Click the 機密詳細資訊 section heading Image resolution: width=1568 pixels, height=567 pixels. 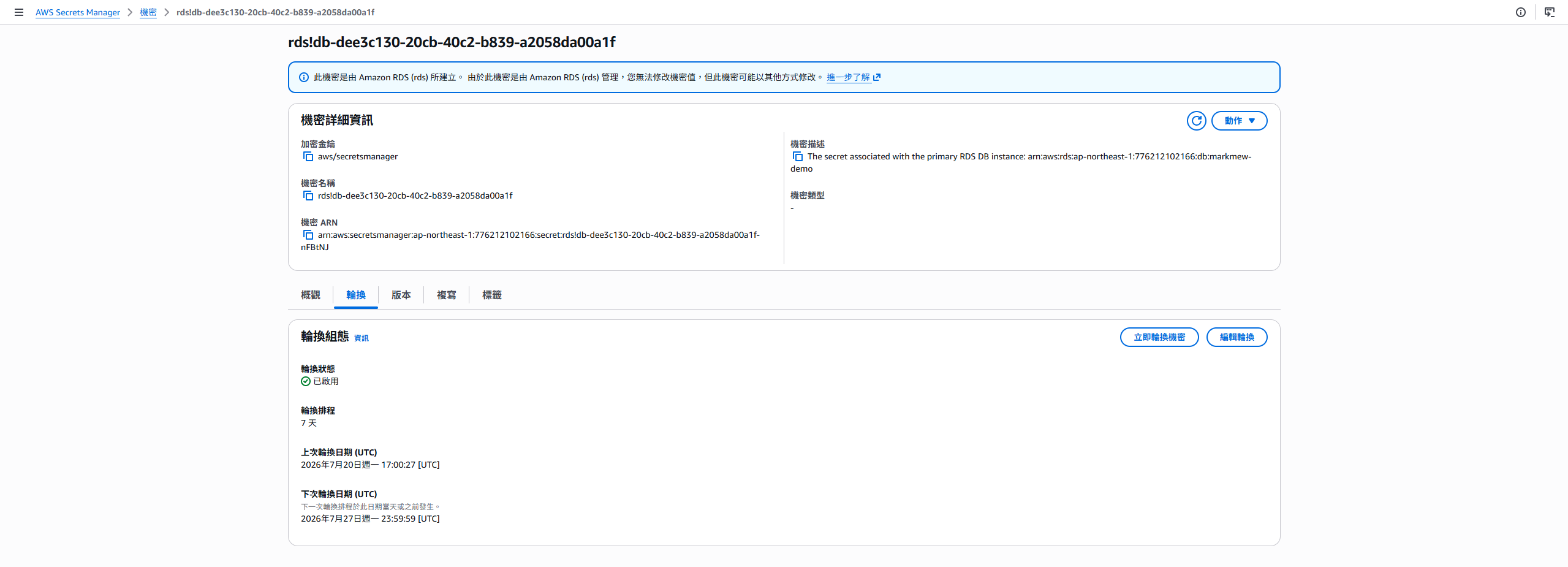pos(337,120)
